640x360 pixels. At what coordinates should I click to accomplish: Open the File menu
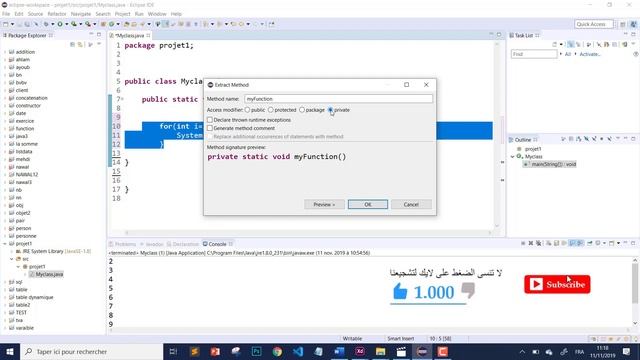point(6,14)
